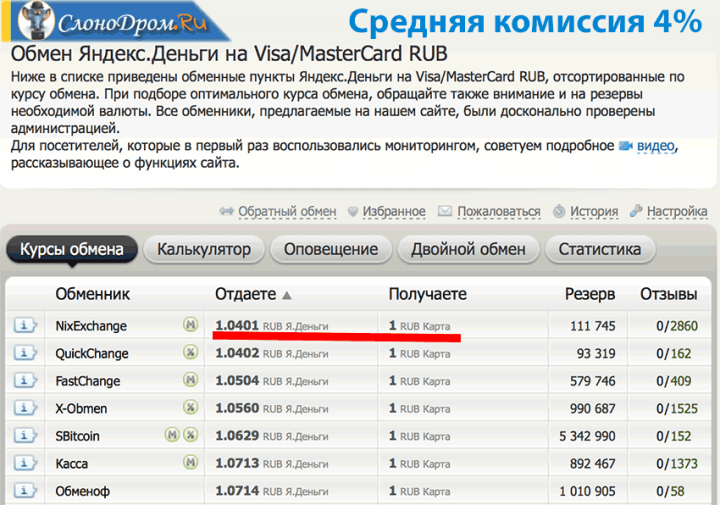Open the Пожаловаться link

(x=499, y=212)
